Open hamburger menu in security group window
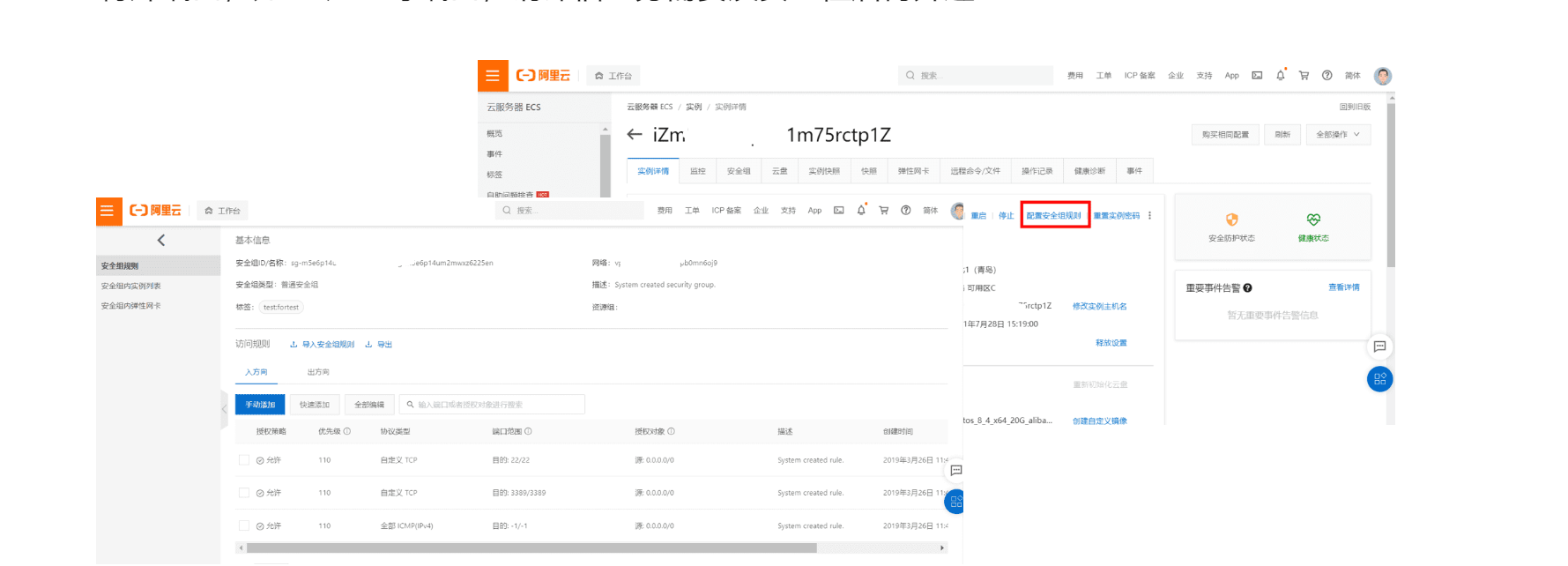1568x566 pixels. click(108, 211)
